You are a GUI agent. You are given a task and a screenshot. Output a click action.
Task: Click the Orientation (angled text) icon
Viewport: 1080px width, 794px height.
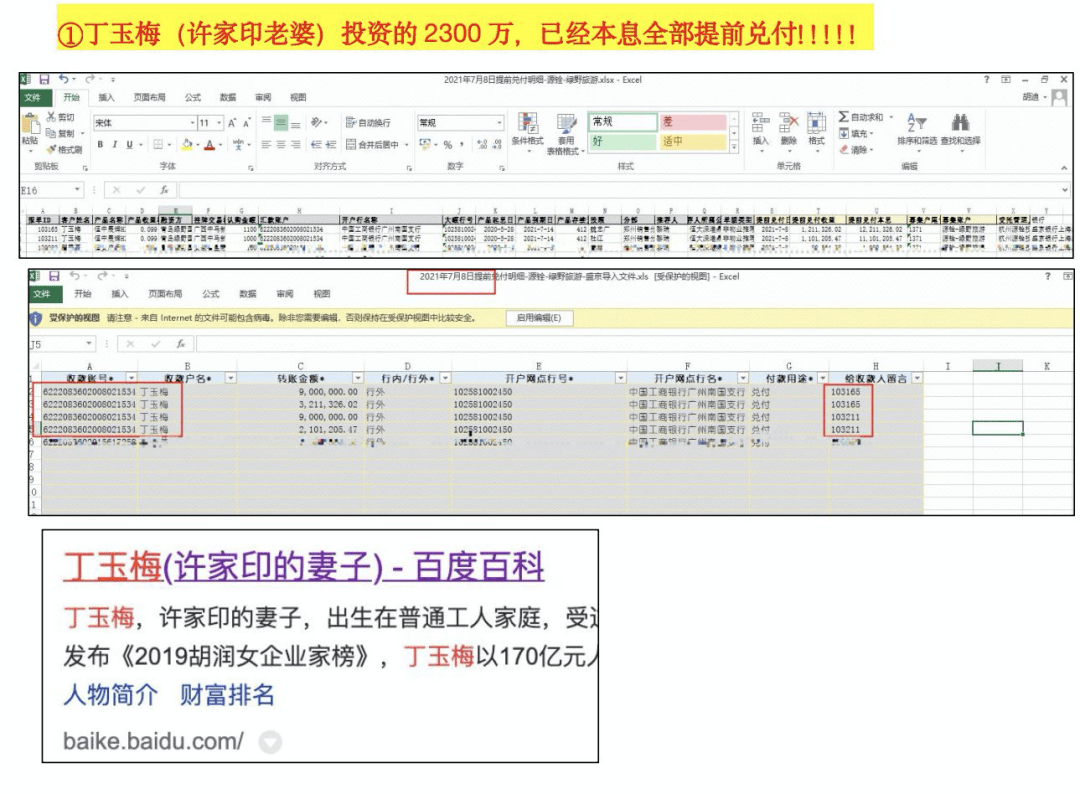point(316,123)
